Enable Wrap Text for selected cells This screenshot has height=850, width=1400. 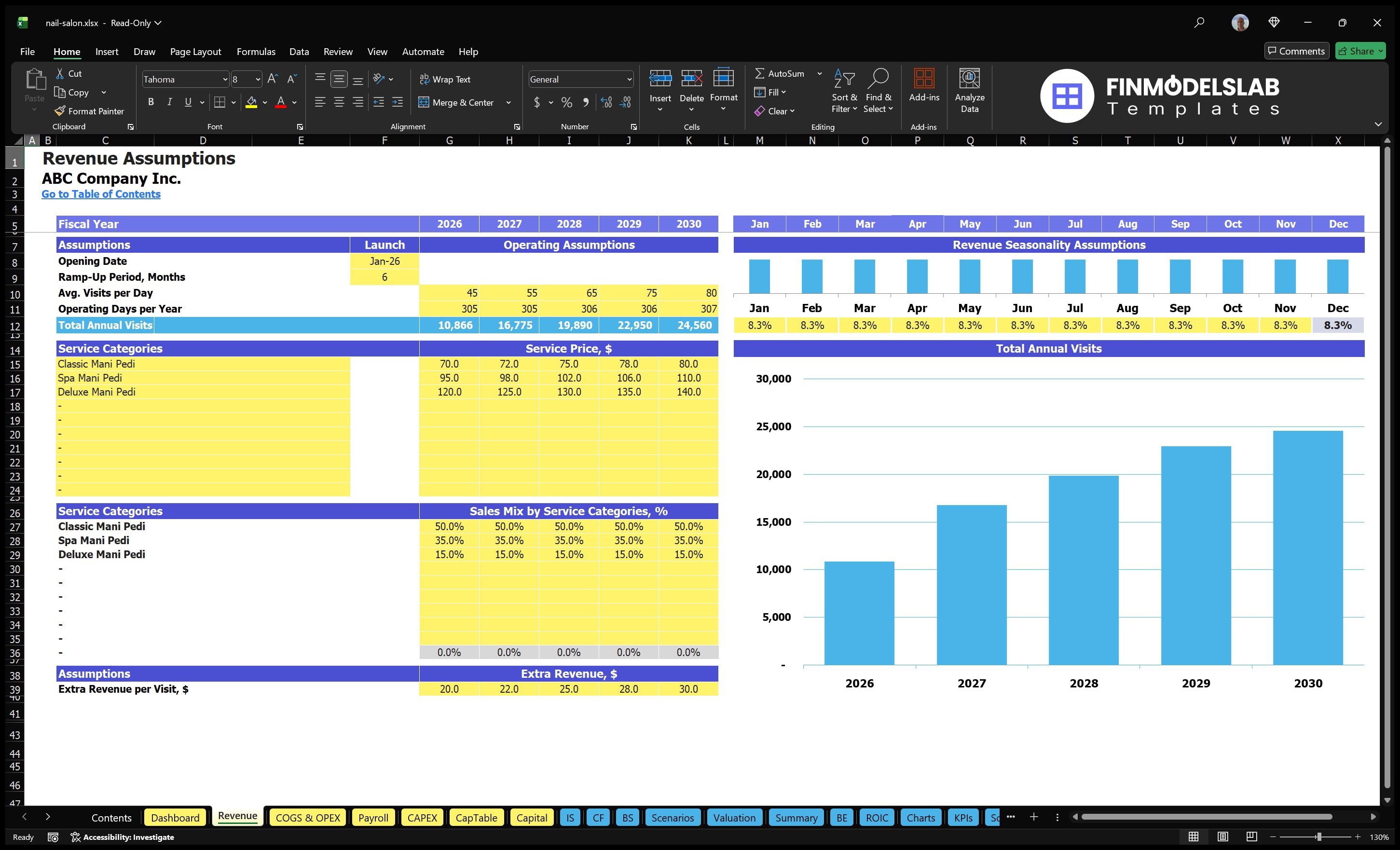click(445, 79)
